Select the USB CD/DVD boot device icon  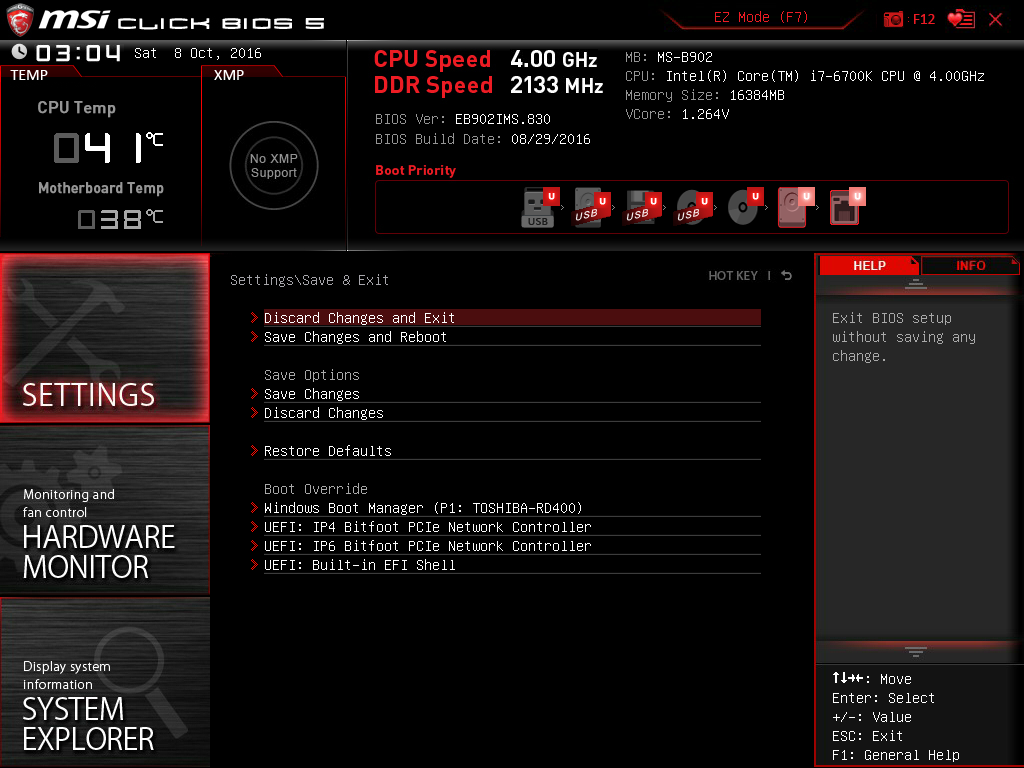pyautogui.click(x=694, y=207)
